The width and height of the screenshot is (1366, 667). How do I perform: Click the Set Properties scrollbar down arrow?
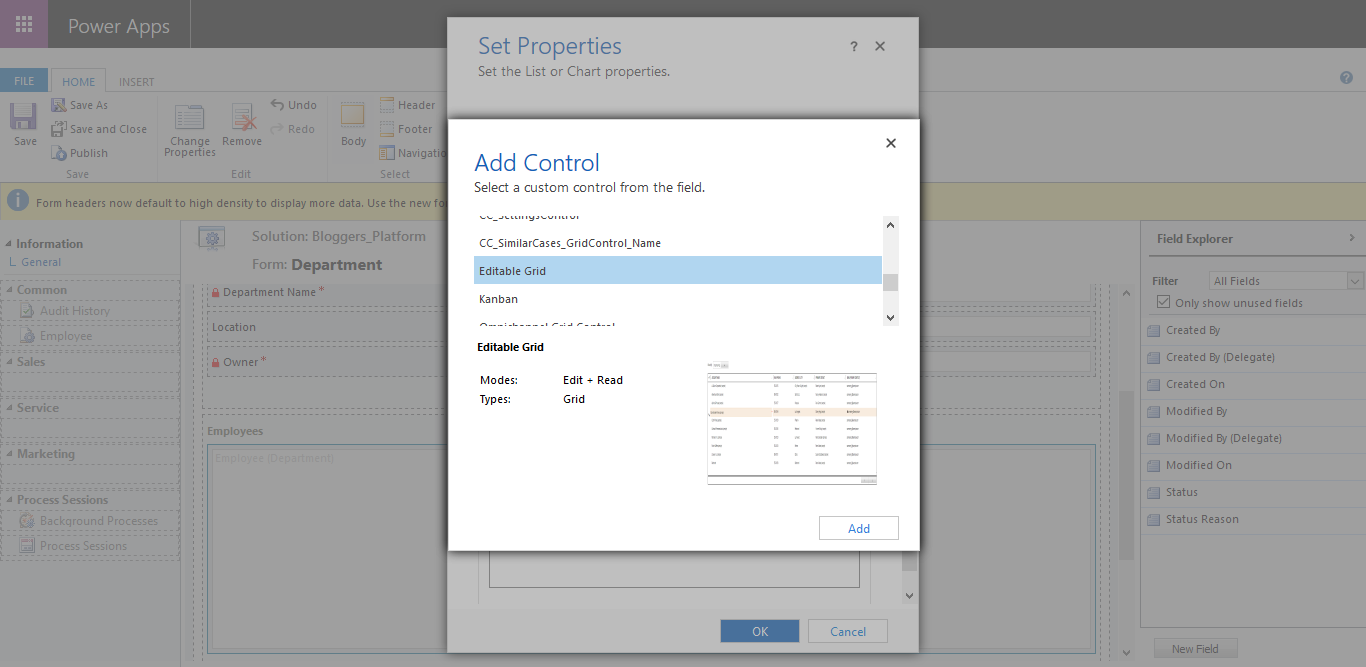pos(909,595)
